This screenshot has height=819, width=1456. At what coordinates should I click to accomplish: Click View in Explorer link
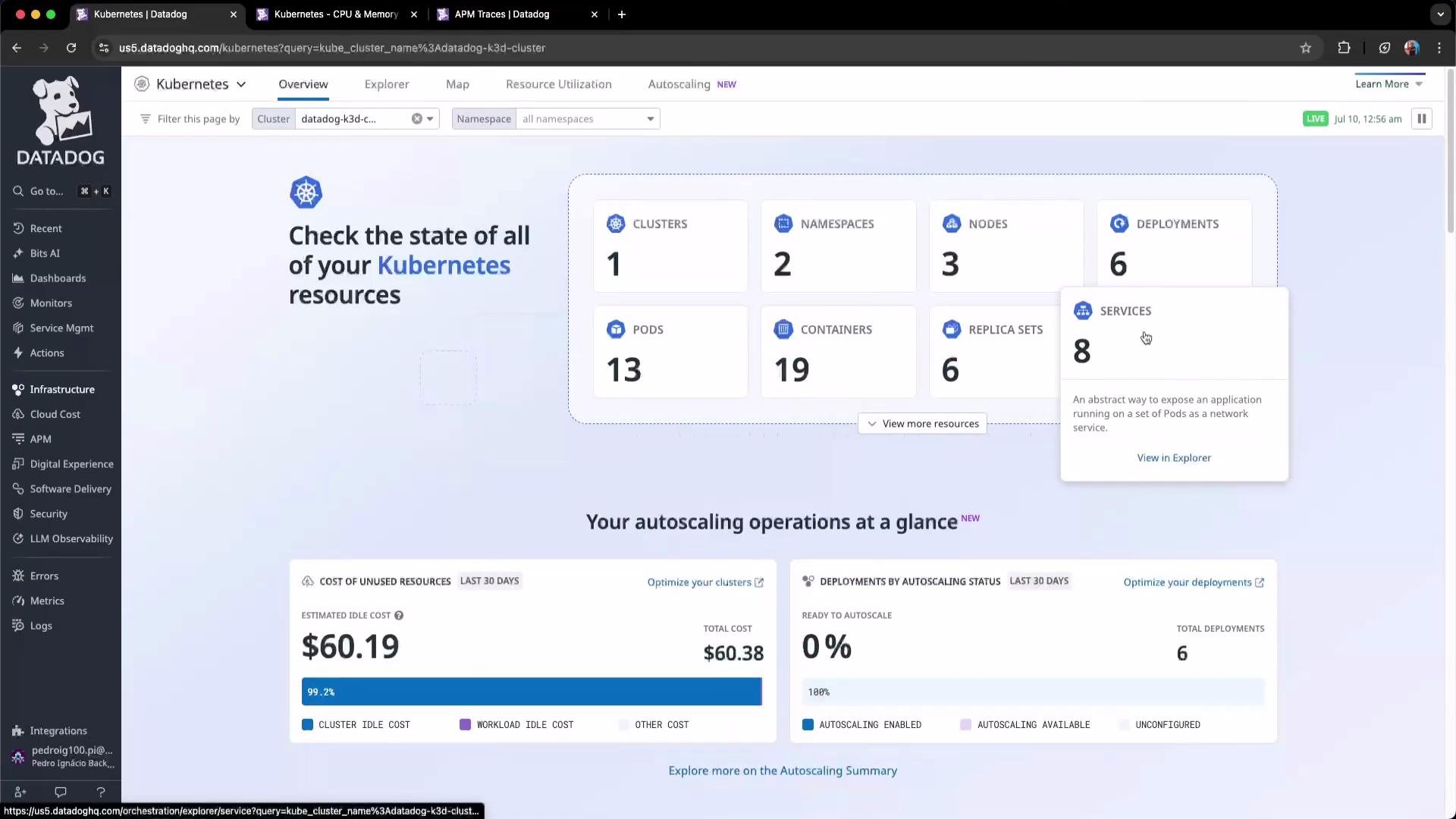[x=1174, y=458]
